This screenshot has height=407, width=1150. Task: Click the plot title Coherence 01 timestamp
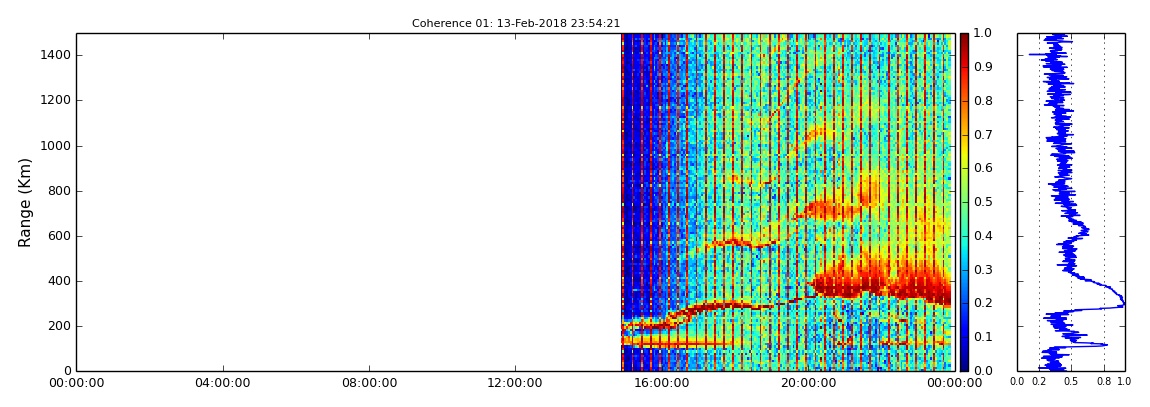click(516, 23)
